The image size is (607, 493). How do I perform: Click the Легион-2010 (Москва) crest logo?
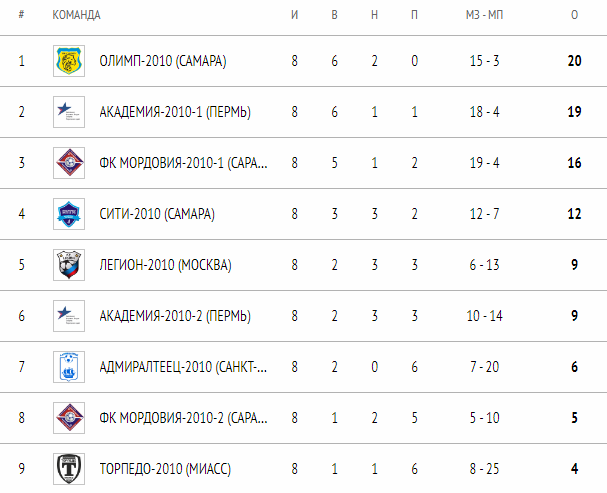point(69,265)
